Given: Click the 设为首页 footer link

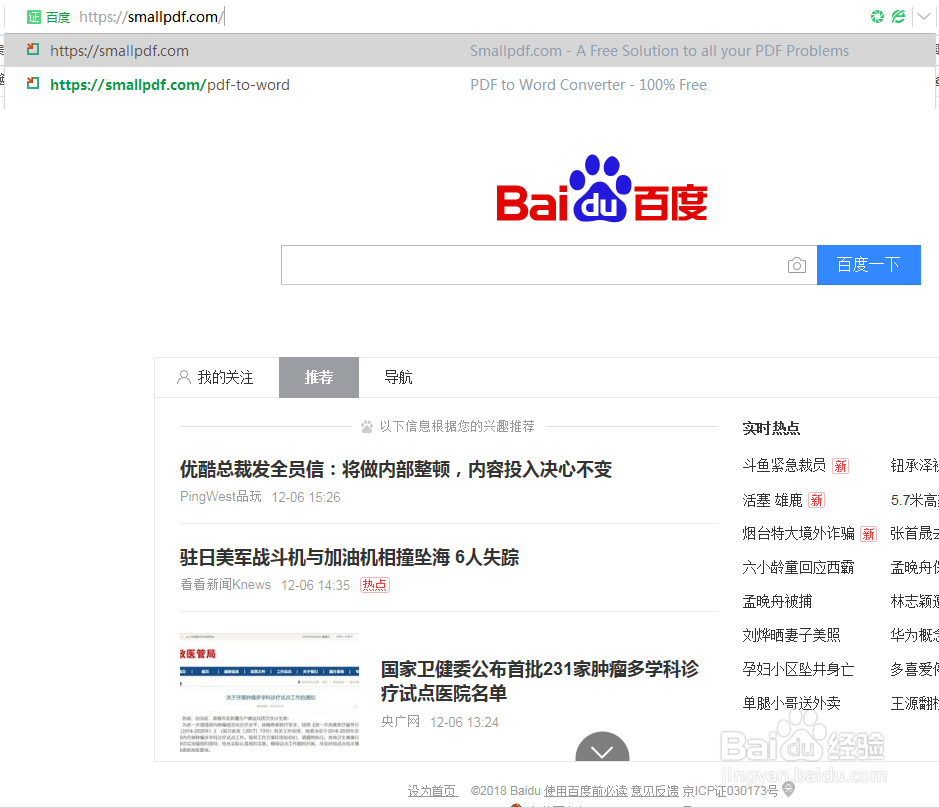Looking at the screenshot, I should click(x=432, y=791).
